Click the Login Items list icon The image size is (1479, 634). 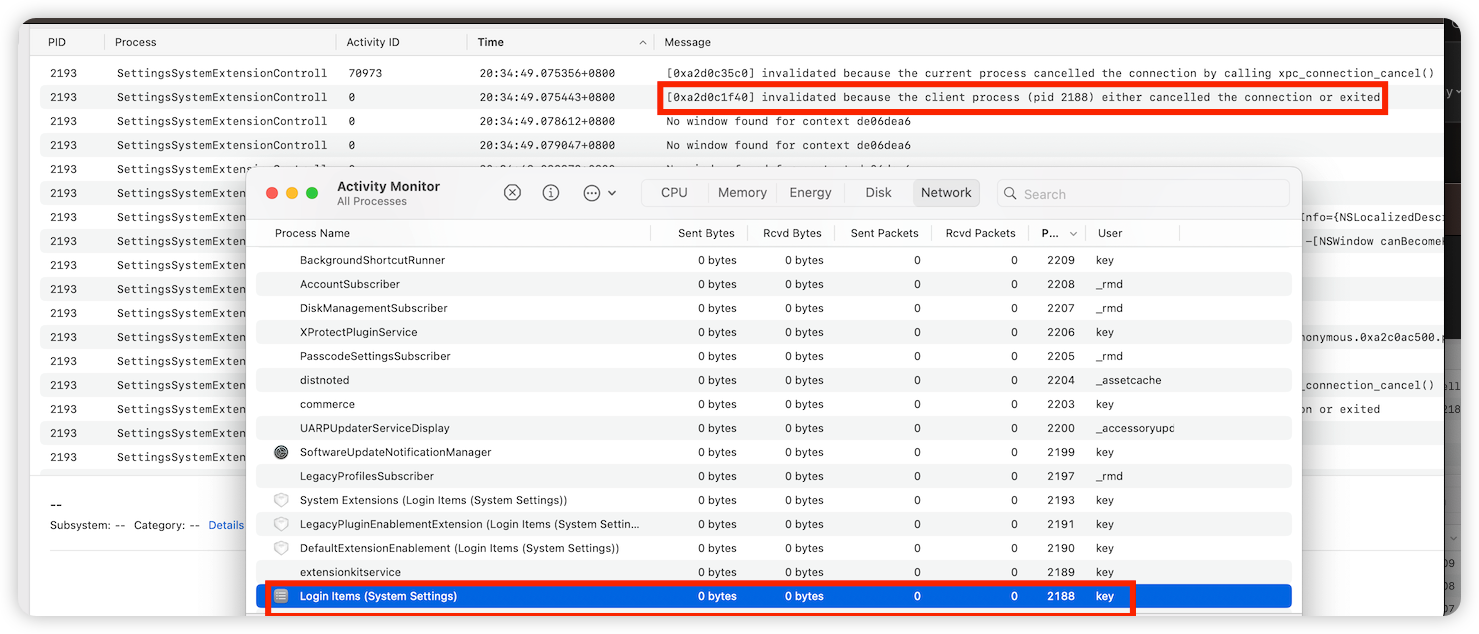(281, 596)
